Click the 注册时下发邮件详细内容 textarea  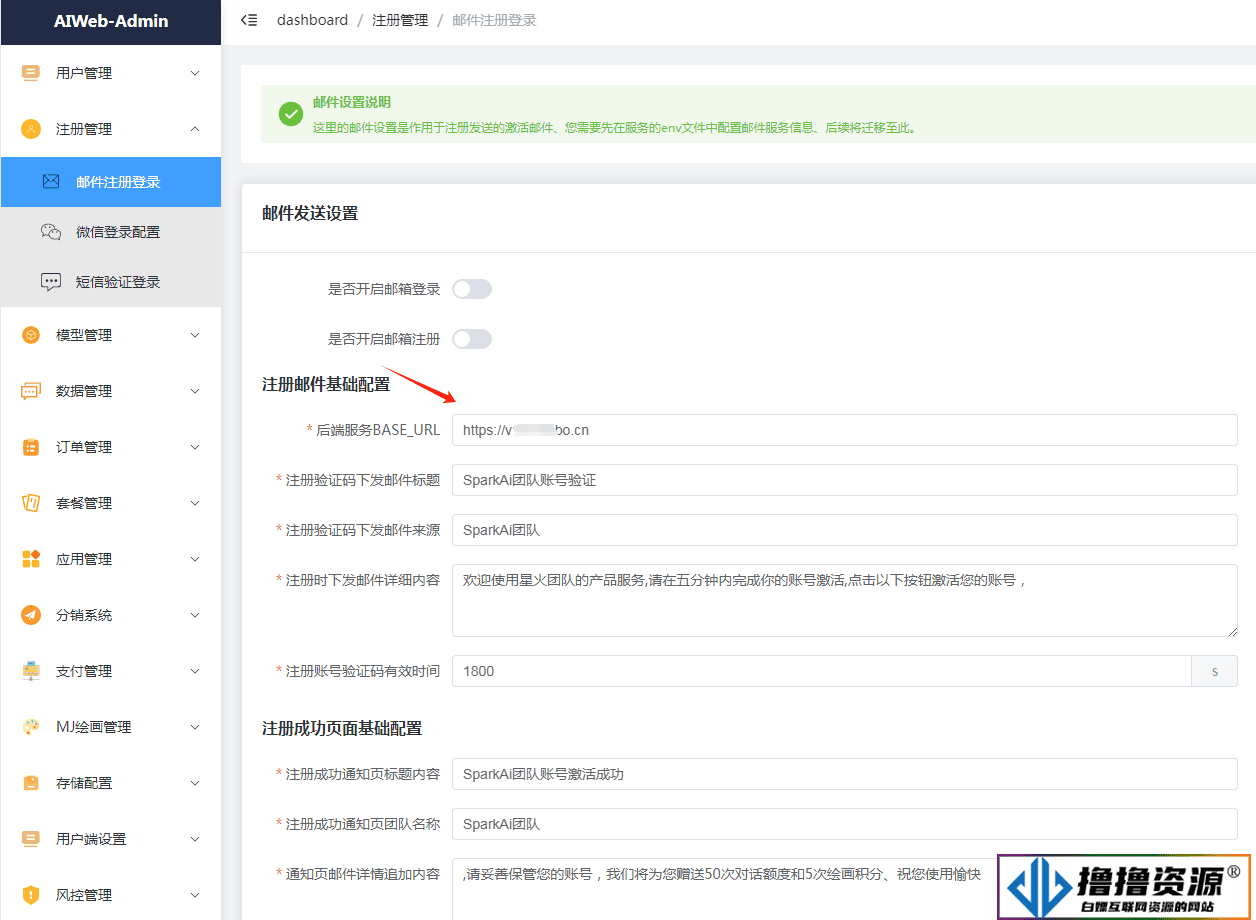pos(845,600)
